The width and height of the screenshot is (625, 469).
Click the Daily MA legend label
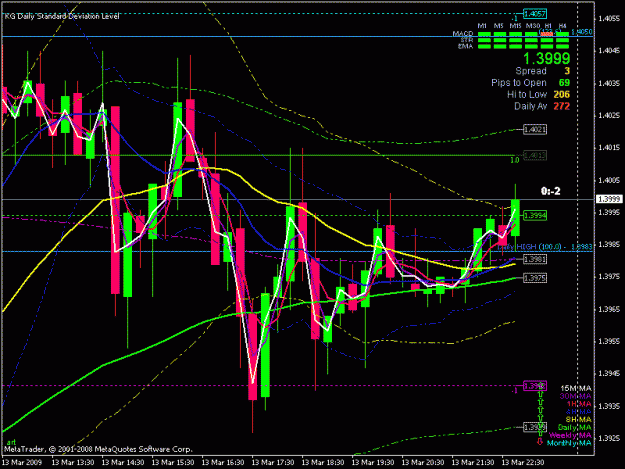click(575, 427)
